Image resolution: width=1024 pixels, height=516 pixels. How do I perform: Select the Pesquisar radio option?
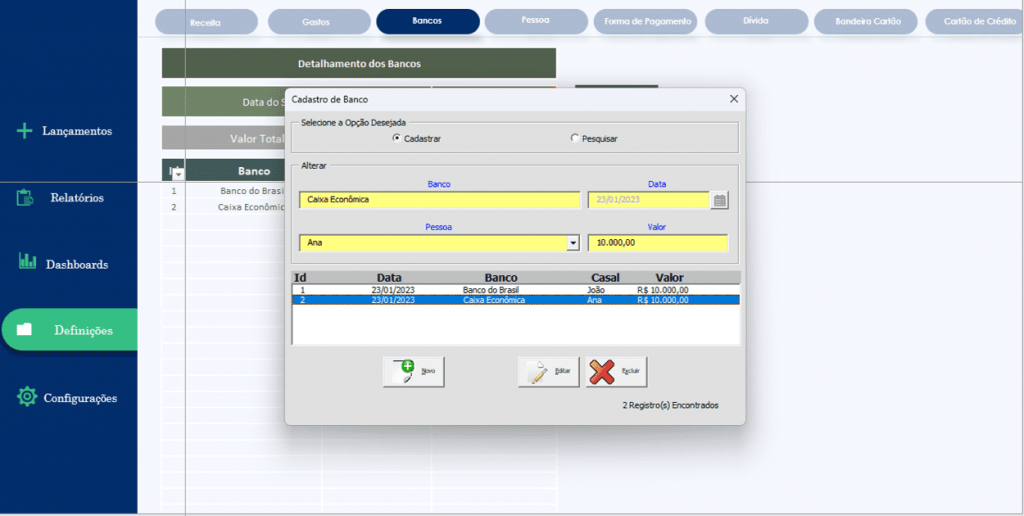click(x=575, y=138)
